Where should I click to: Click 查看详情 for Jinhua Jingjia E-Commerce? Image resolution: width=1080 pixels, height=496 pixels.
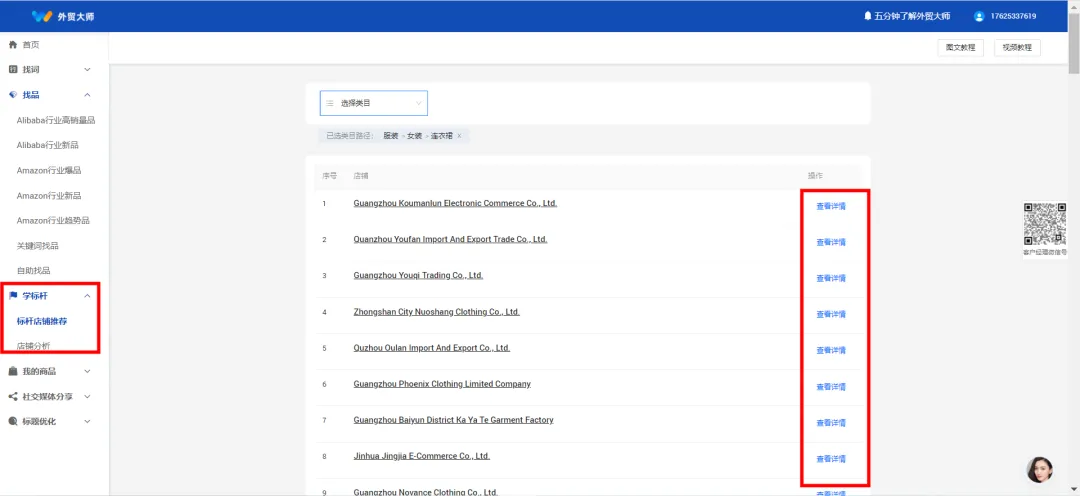(x=831, y=459)
